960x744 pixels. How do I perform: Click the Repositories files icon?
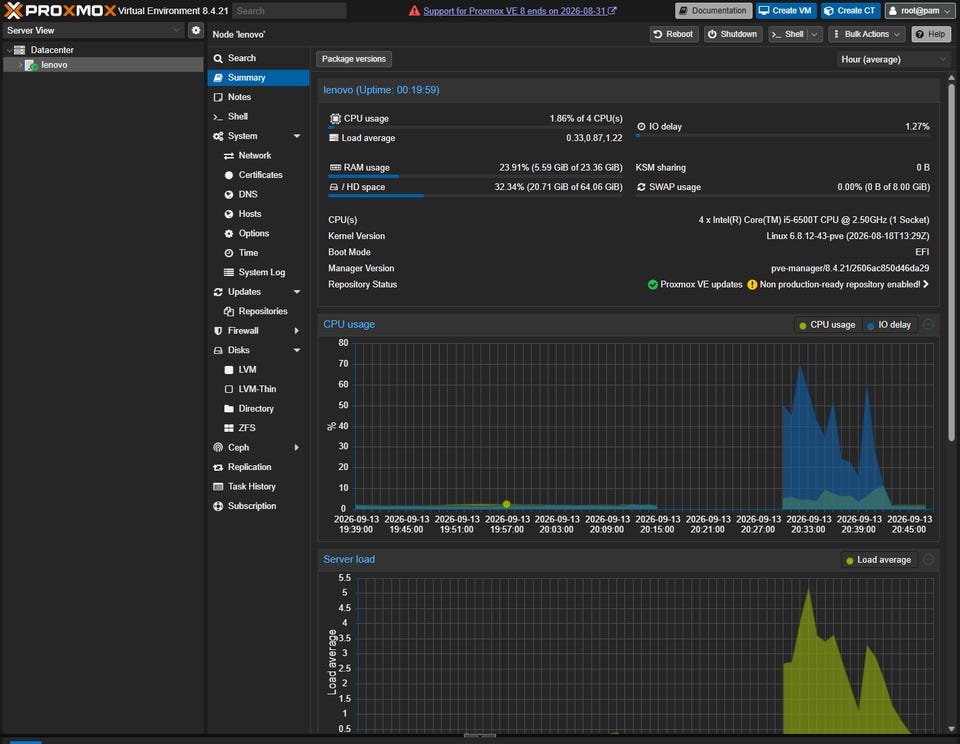(x=229, y=311)
